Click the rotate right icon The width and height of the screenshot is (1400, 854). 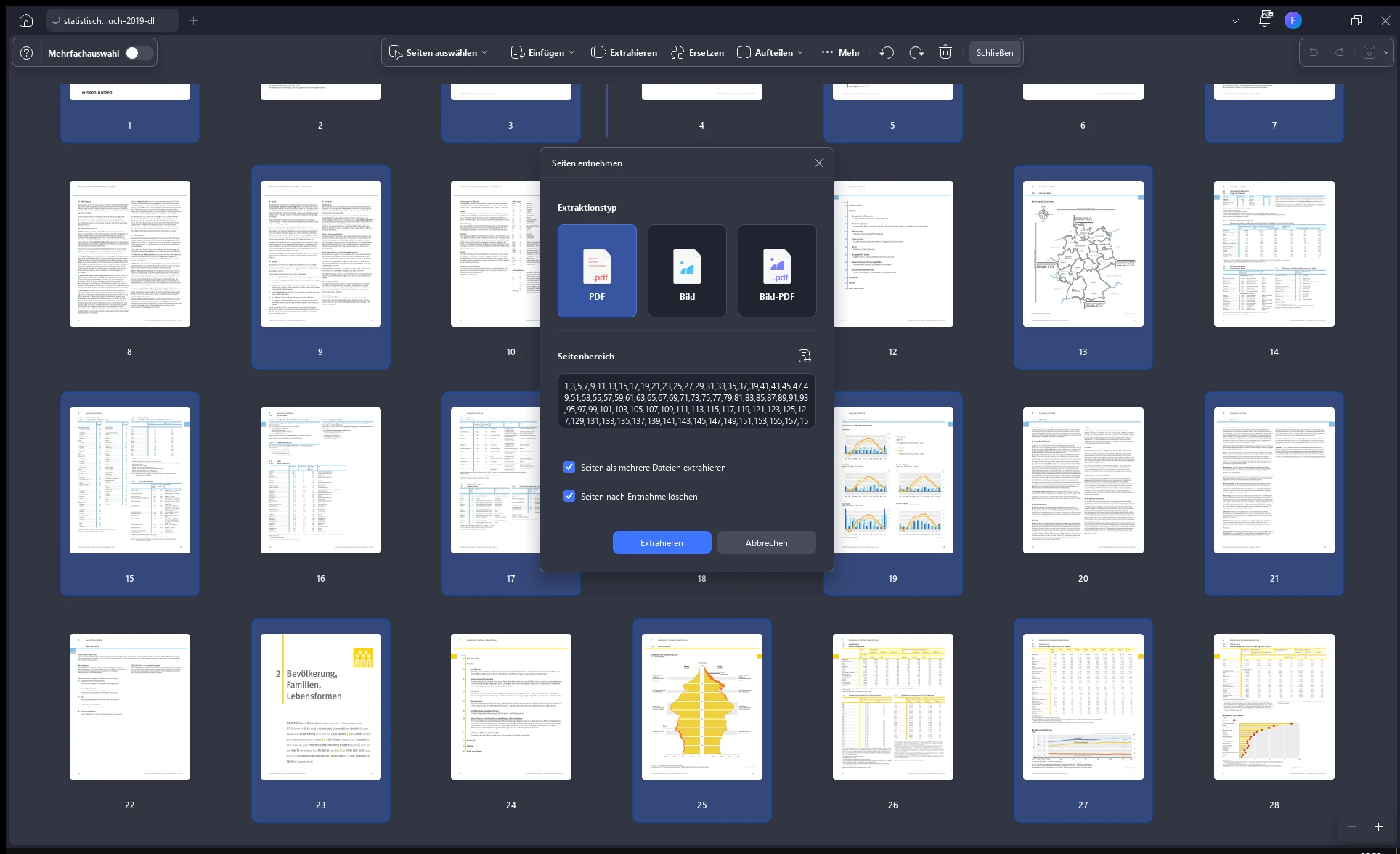(916, 52)
